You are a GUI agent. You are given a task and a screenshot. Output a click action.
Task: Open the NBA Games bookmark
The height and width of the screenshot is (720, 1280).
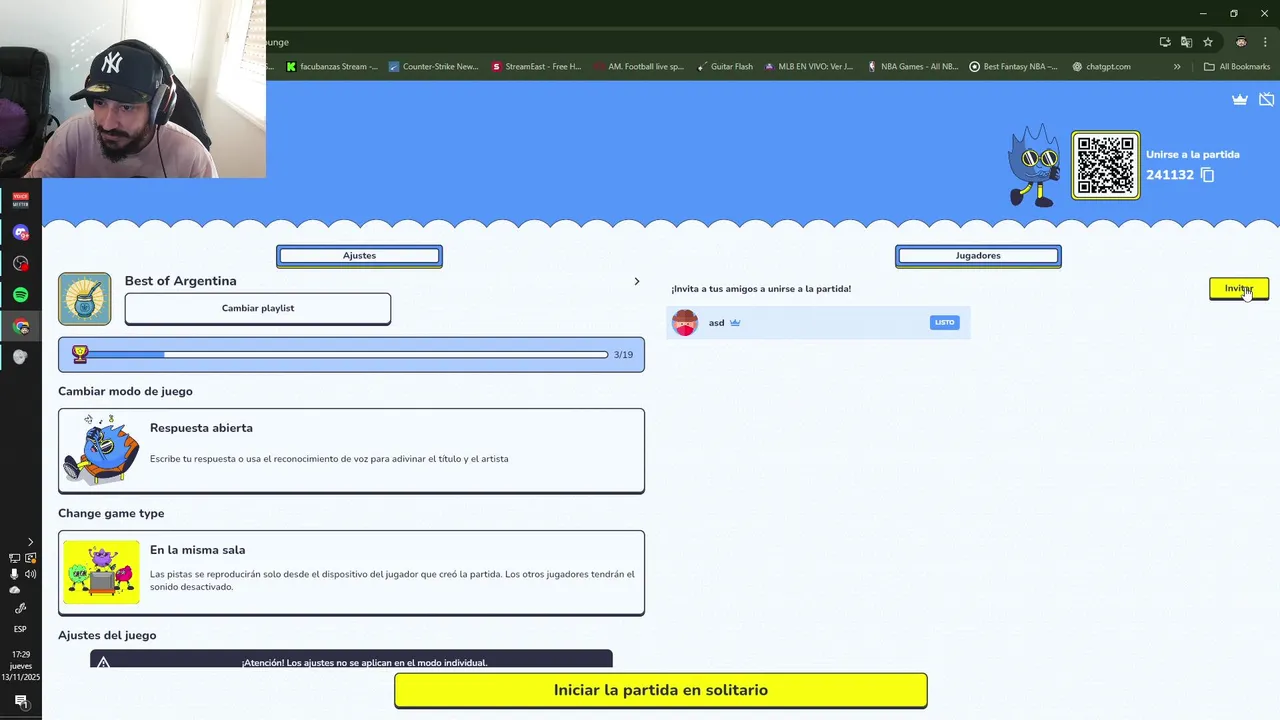click(912, 67)
